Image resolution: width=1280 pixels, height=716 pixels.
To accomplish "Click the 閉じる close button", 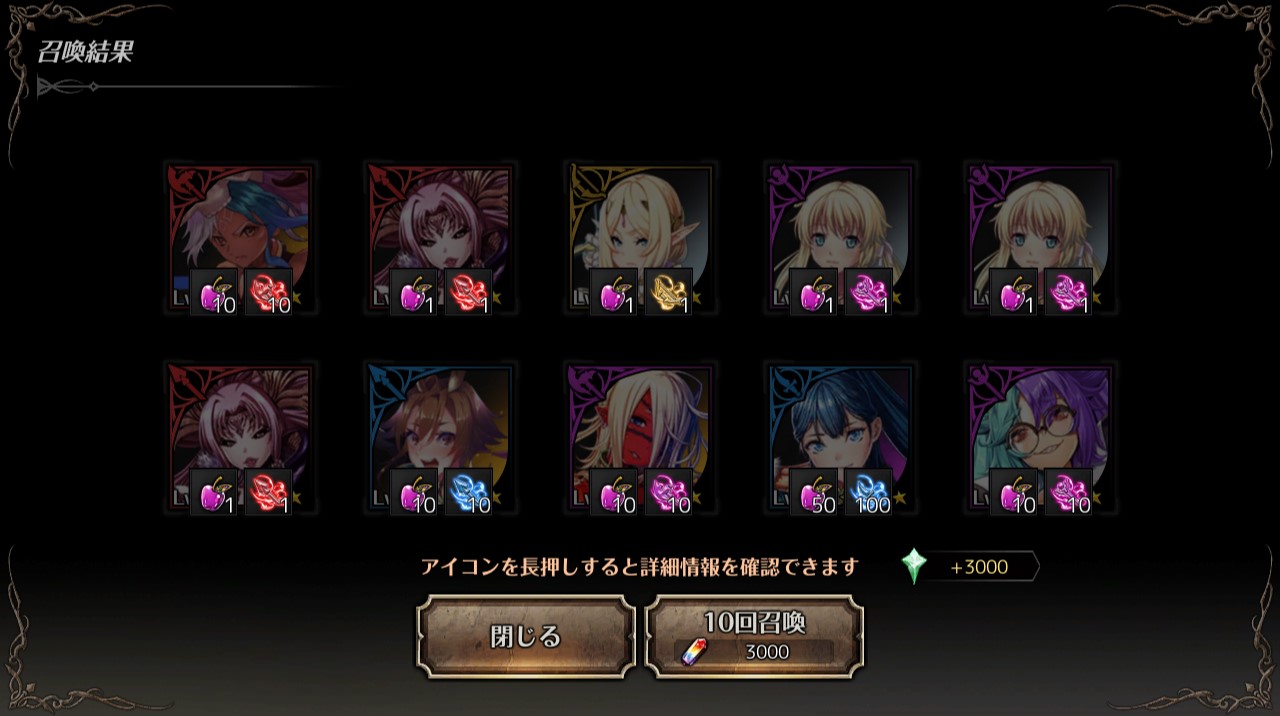I will (x=526, y=637).
